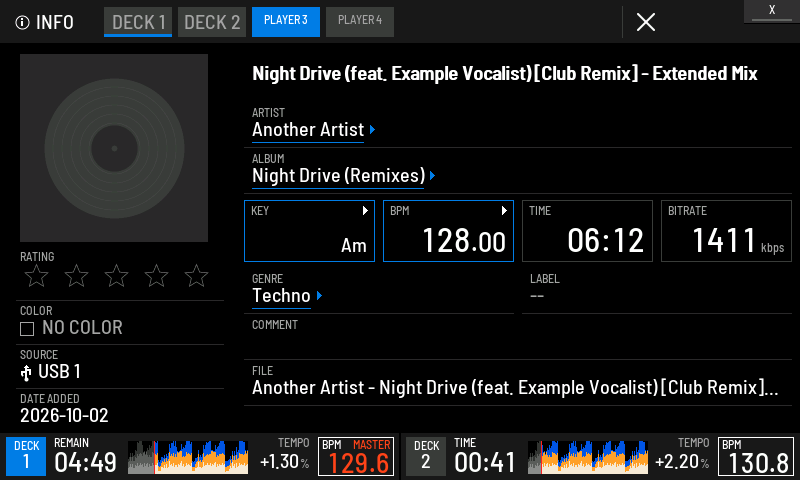Open the vinyl album artwork thumbnail
This screenshot has height=480, width=800.
pos(114,148)
